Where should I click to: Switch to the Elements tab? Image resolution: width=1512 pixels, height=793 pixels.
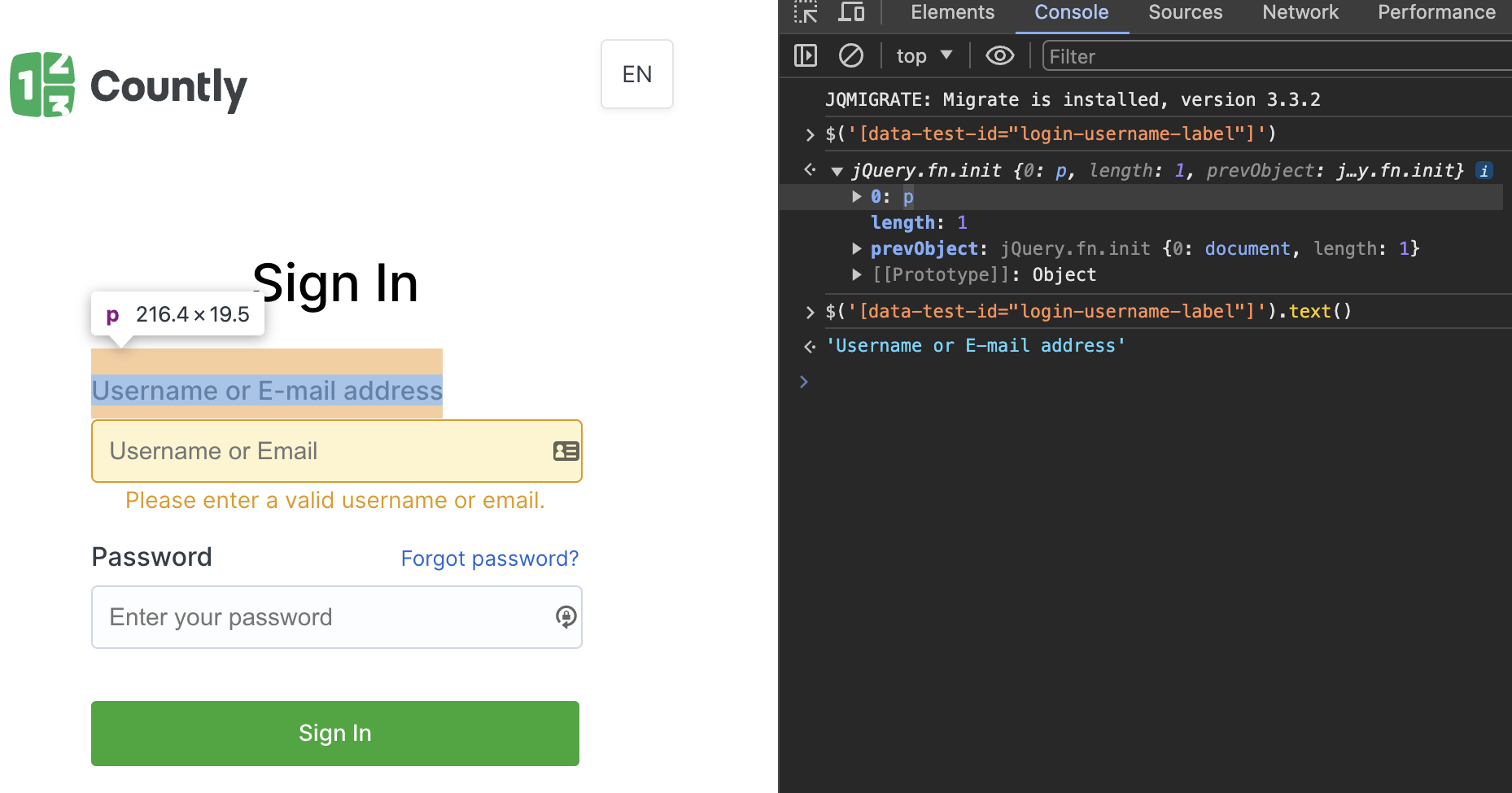pos(952,12)
